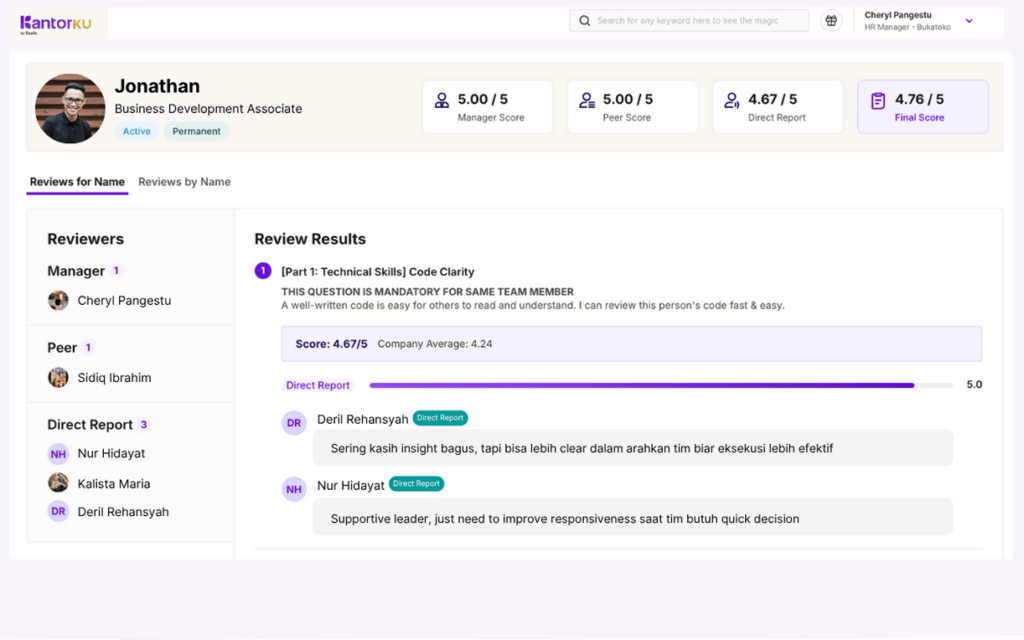The height and width of the screenshot is (640, 1024).
Task: Click the NH avatar beside Nur Hidayat's comment
Action: (293, 489)
